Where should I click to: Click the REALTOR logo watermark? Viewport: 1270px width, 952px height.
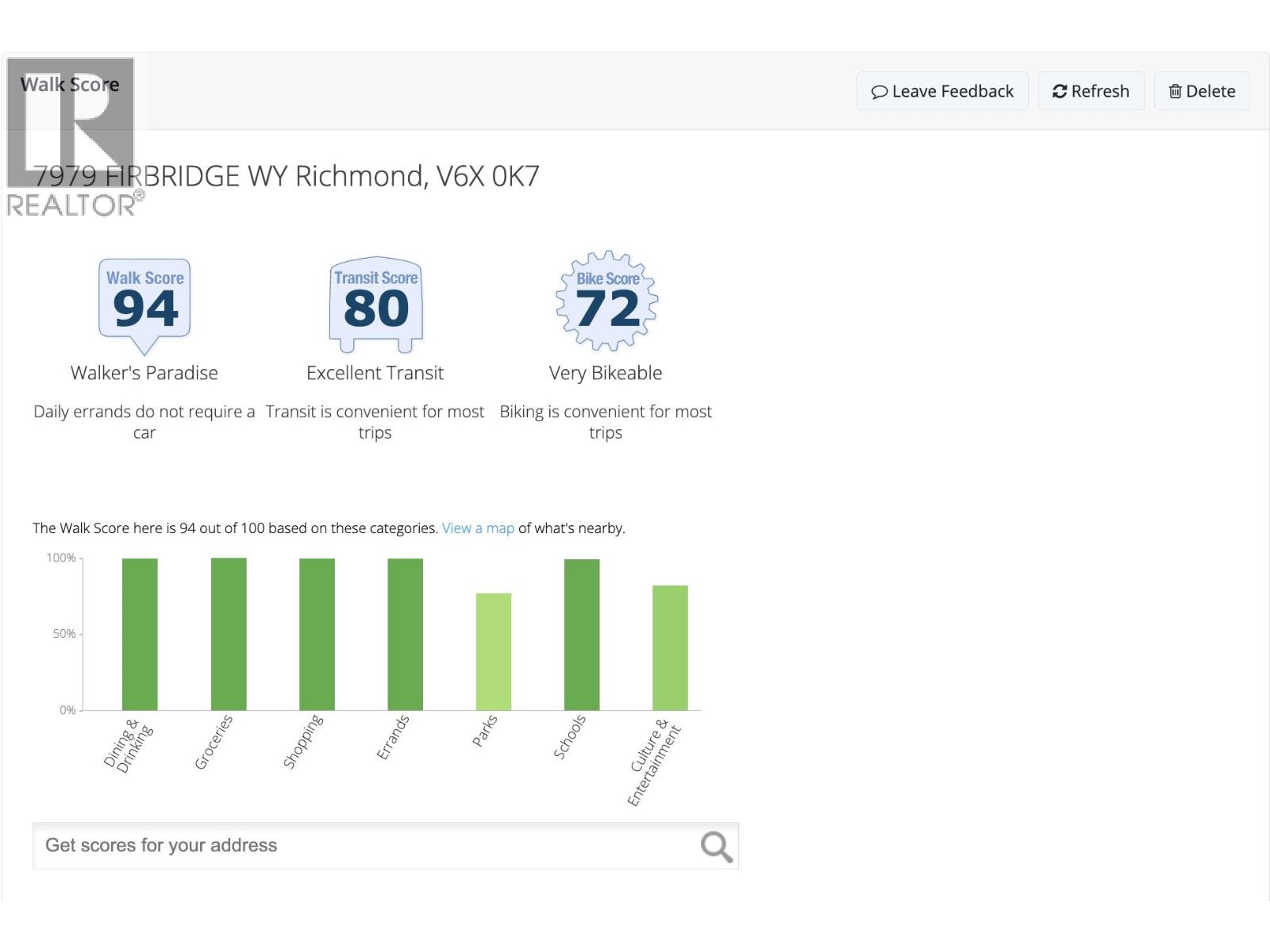[71, 136]
